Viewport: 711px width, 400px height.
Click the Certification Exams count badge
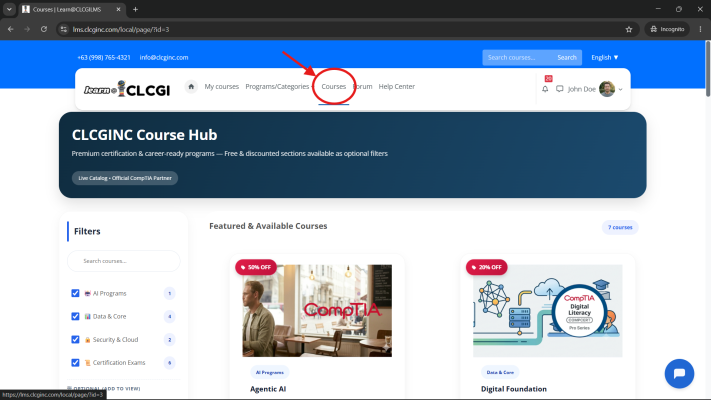[170, 362]
